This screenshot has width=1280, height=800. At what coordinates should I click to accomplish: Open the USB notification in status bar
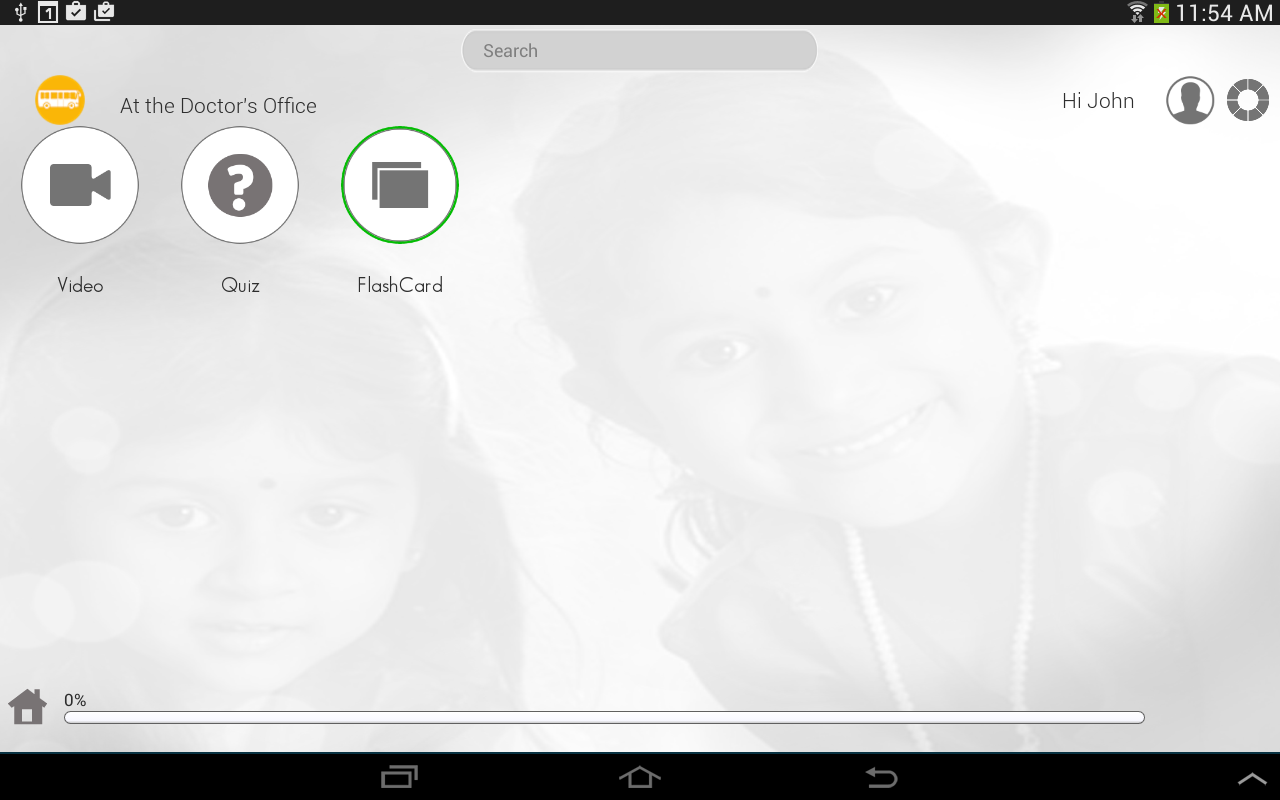tap(20, 12)
